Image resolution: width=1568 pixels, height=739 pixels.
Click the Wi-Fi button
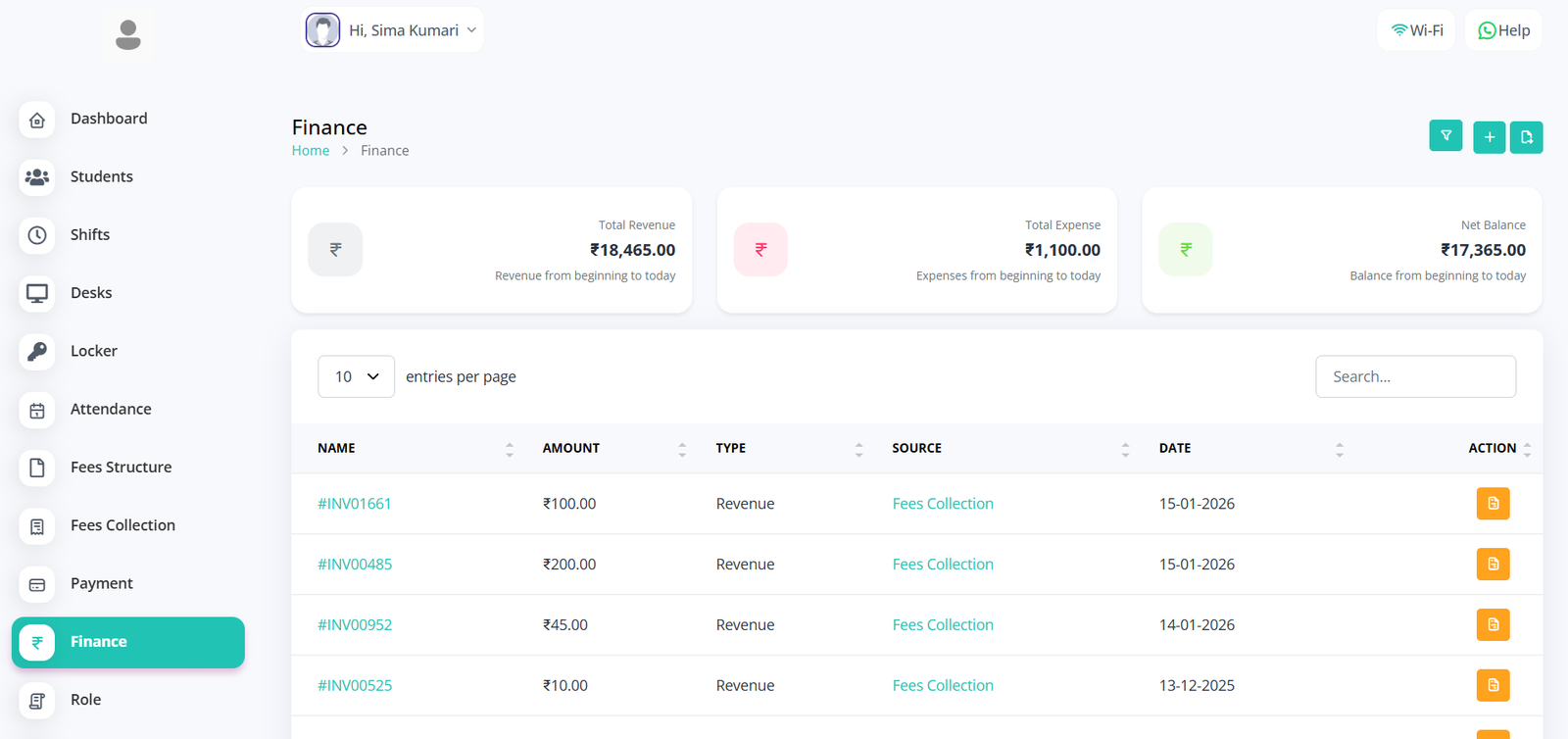1417,30
